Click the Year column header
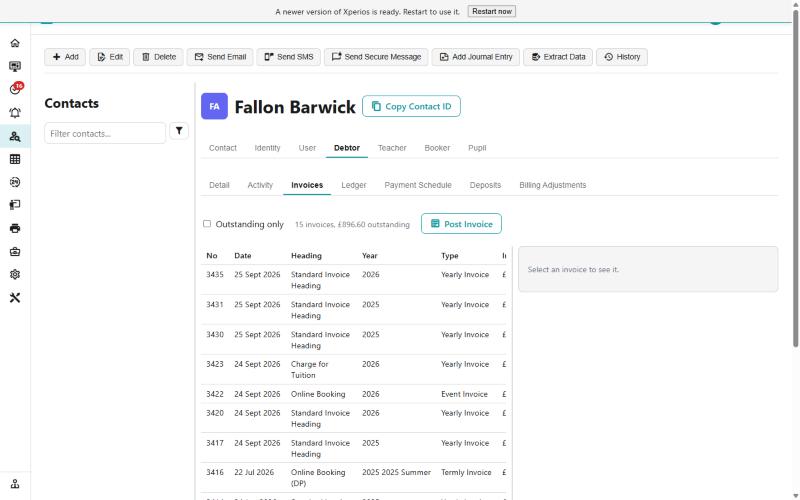 pyautogui.click(x=370, y=256)
